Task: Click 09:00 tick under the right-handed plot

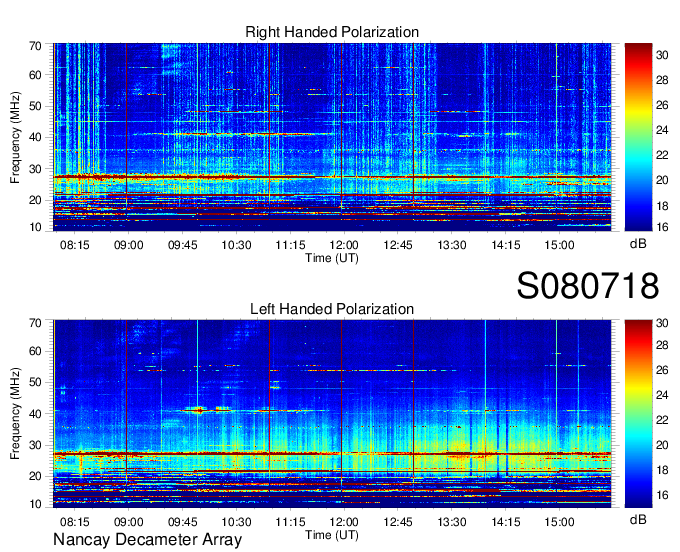Action: (128, 245)
